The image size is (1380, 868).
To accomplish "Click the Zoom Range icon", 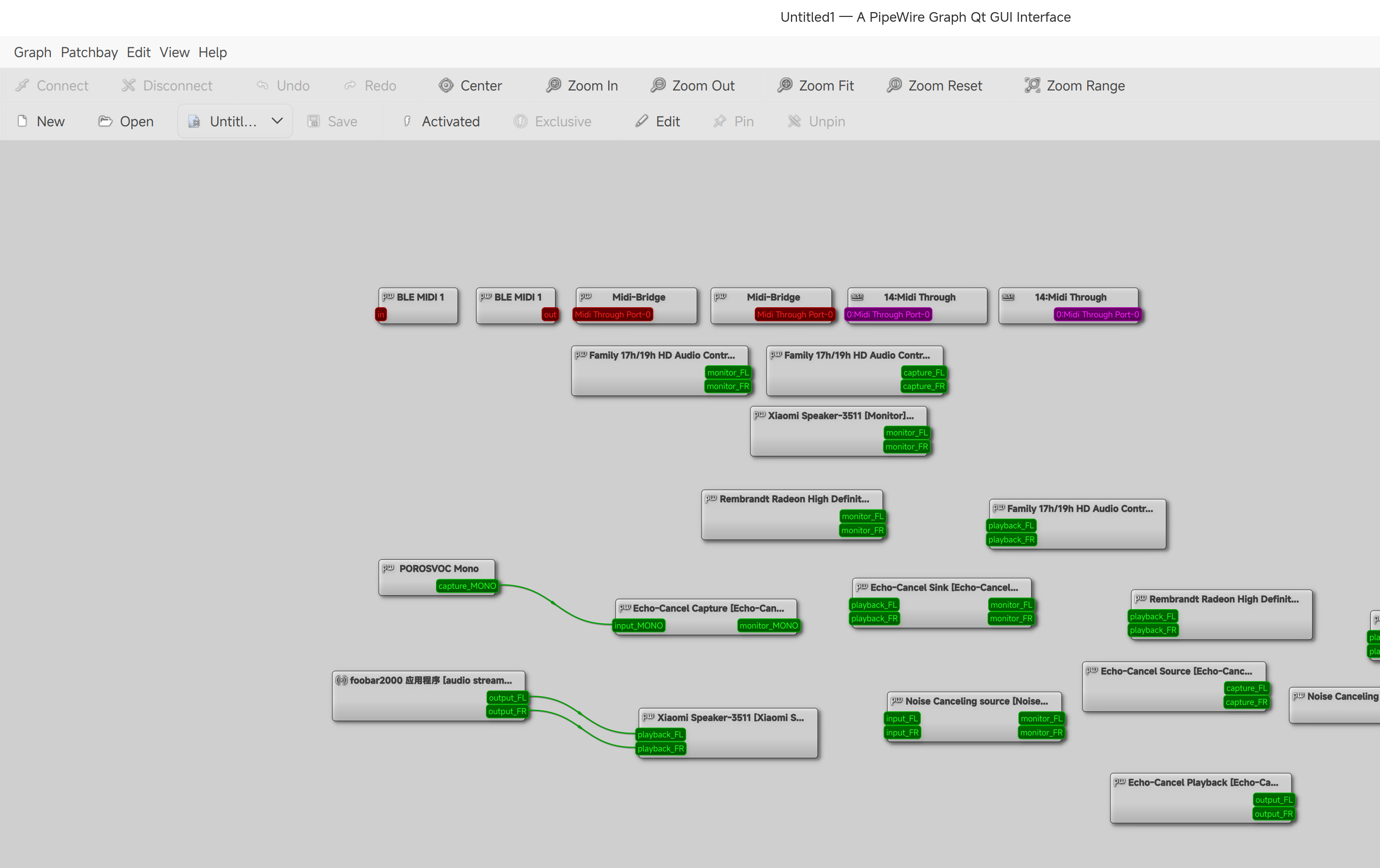I will click(1032, 85).
